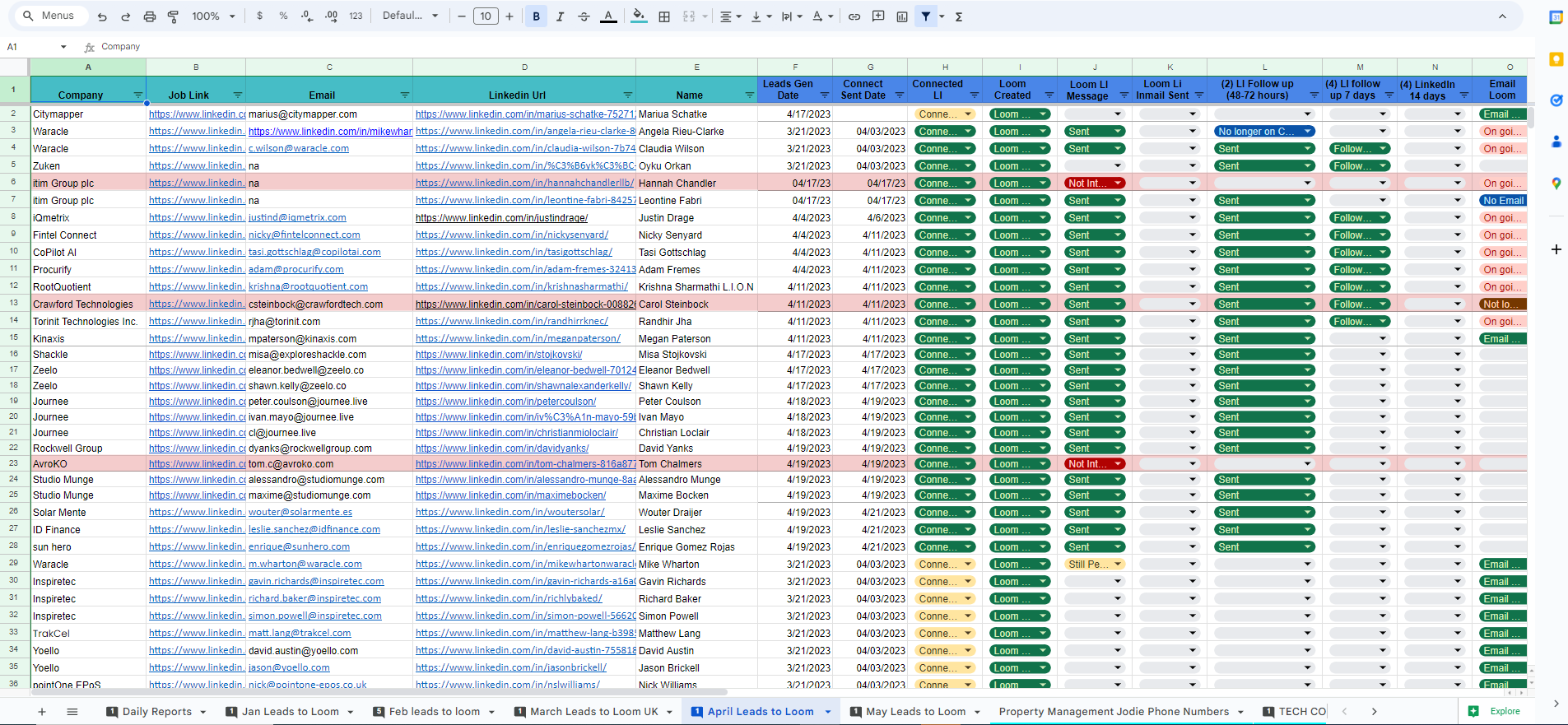
Task: Click the Add sheet plus button
Action: pyautogui.click(x=42, y=712)
